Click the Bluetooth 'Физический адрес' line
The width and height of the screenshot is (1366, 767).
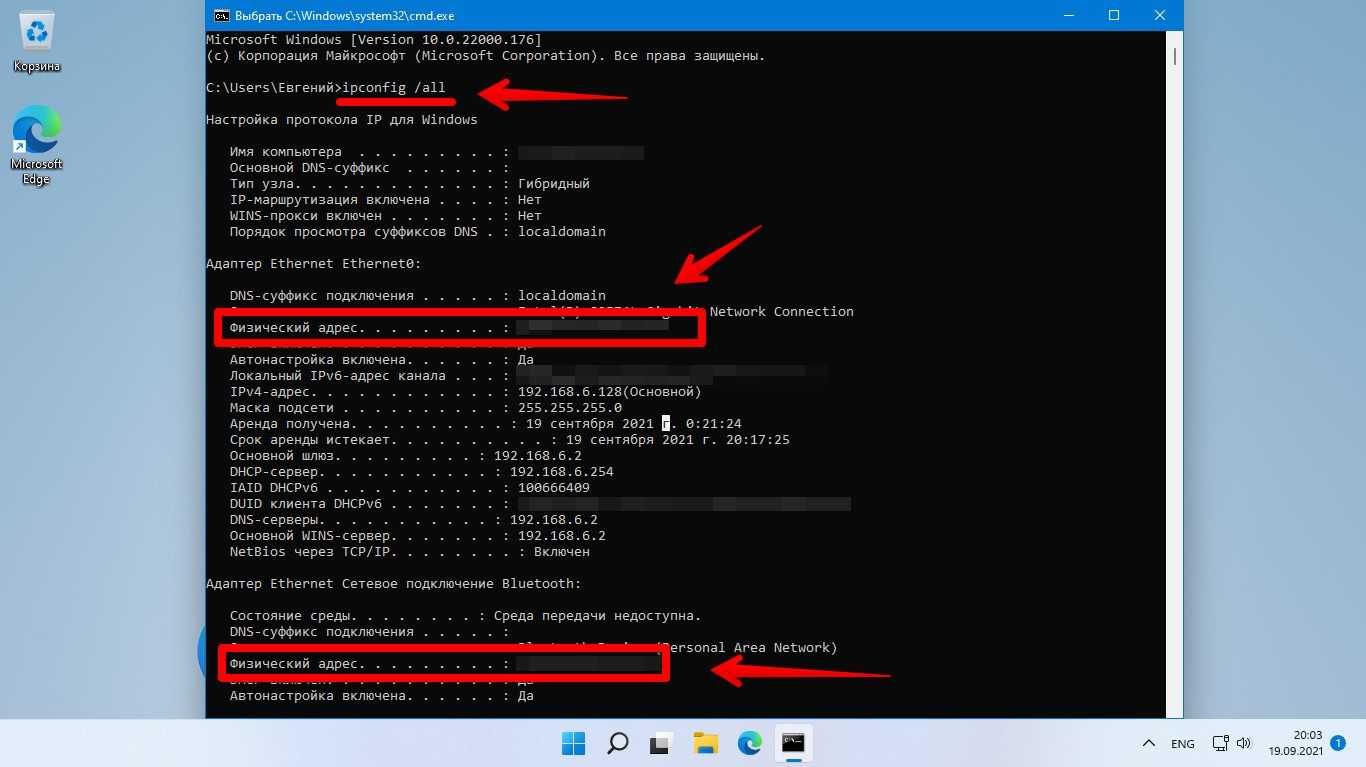coord(445,663)
